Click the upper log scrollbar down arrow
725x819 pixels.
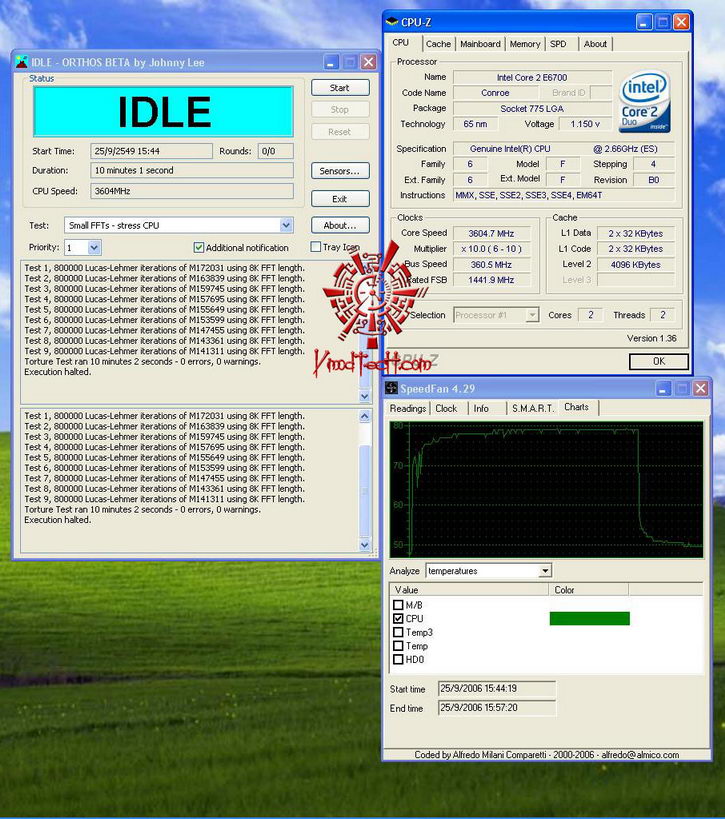[365, 396]
